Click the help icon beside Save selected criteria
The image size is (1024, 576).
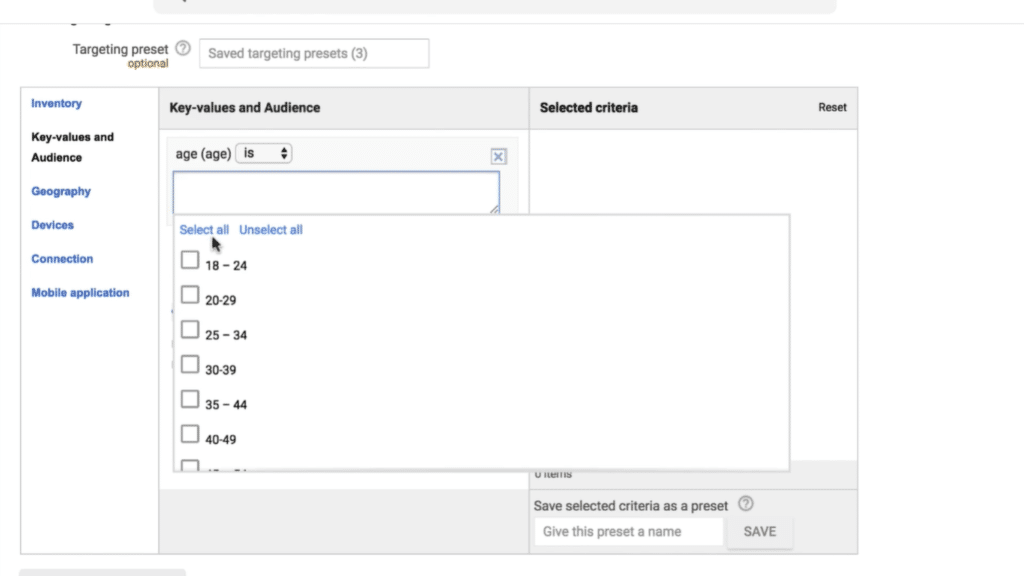pyautogui.click(x=745, y=503)
